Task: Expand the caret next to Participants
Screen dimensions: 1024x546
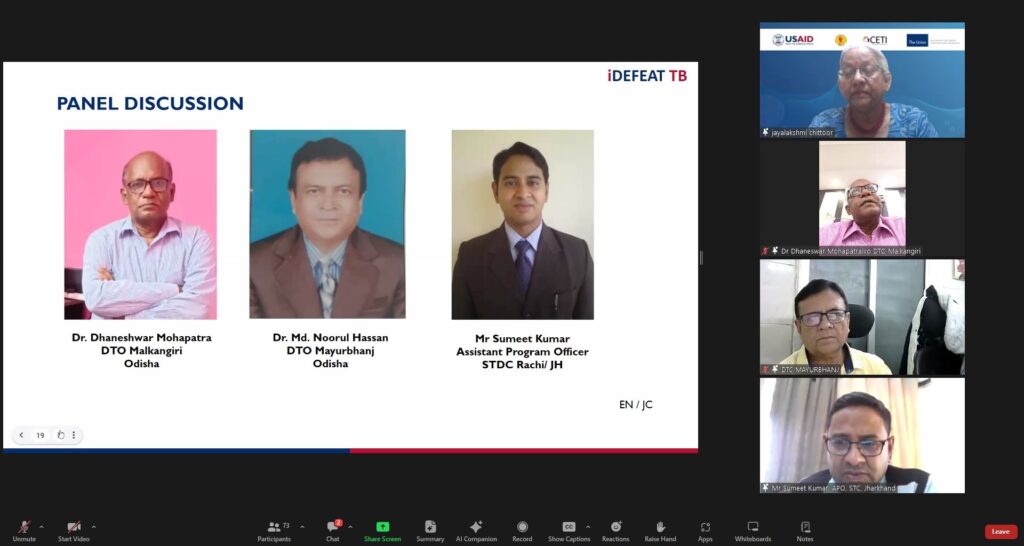Action: (x=298, y=526)
